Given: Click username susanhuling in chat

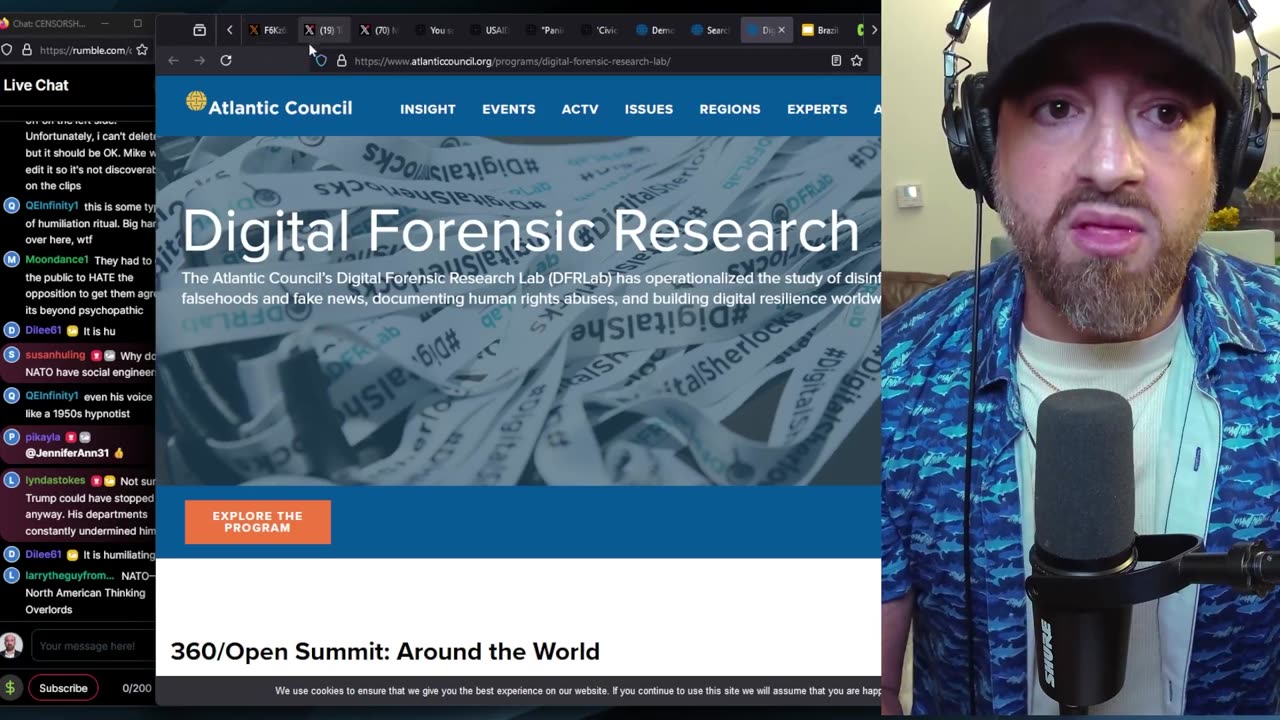Looking at the screenshot, I should click(55, 355).
